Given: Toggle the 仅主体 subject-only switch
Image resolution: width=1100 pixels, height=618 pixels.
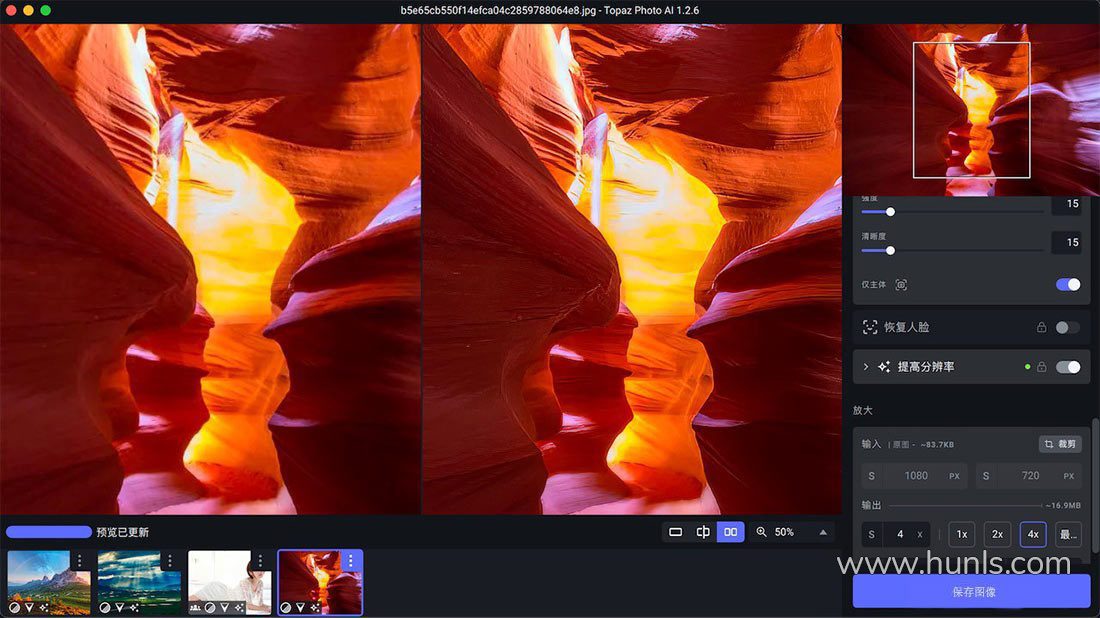Looking at the screenshot, I should pyautogui.click(x=1068, y=284).
